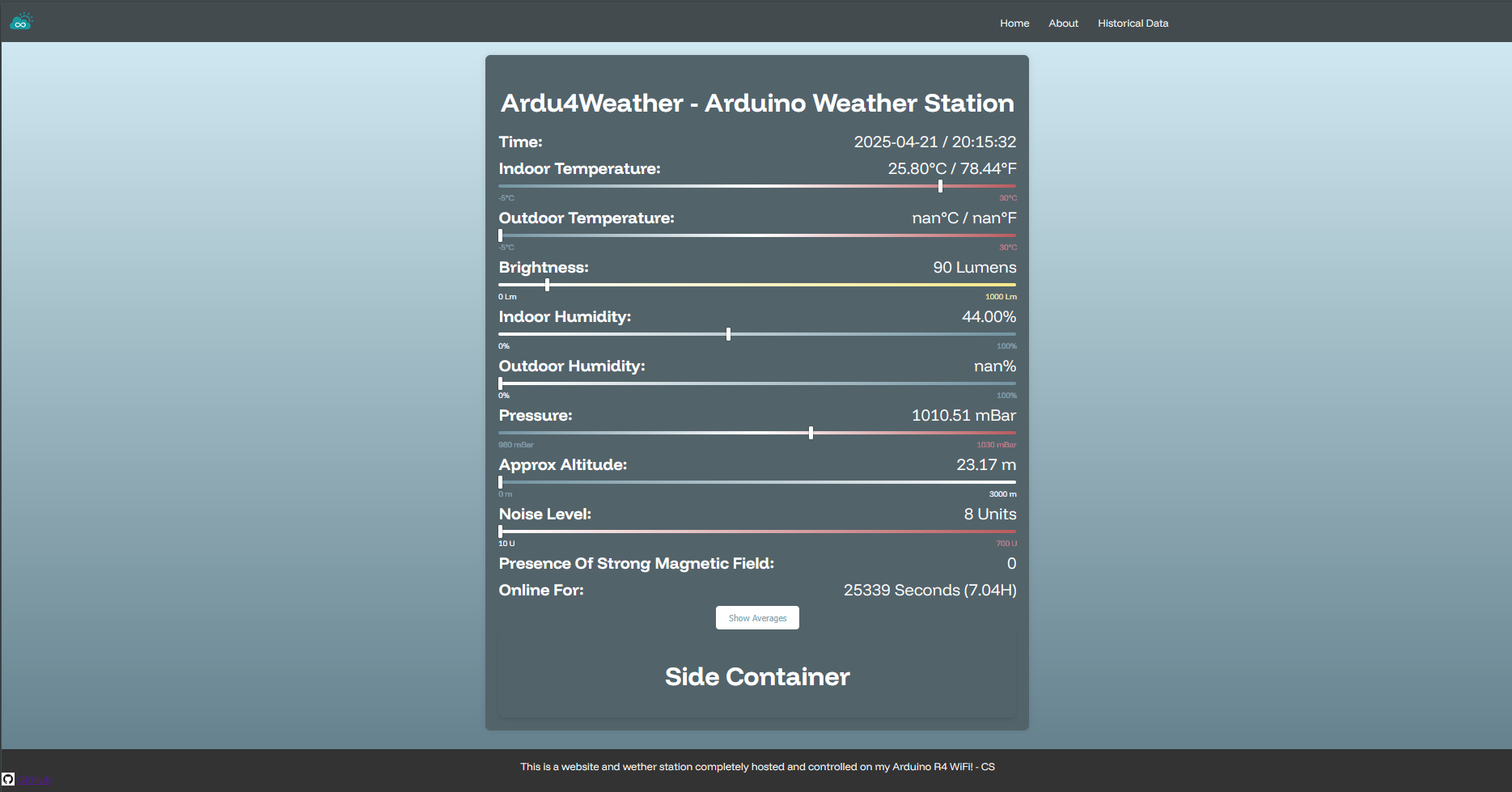Viewport: 1512px width, 792px height.
Task: Open the About page
Action: 1063,23
